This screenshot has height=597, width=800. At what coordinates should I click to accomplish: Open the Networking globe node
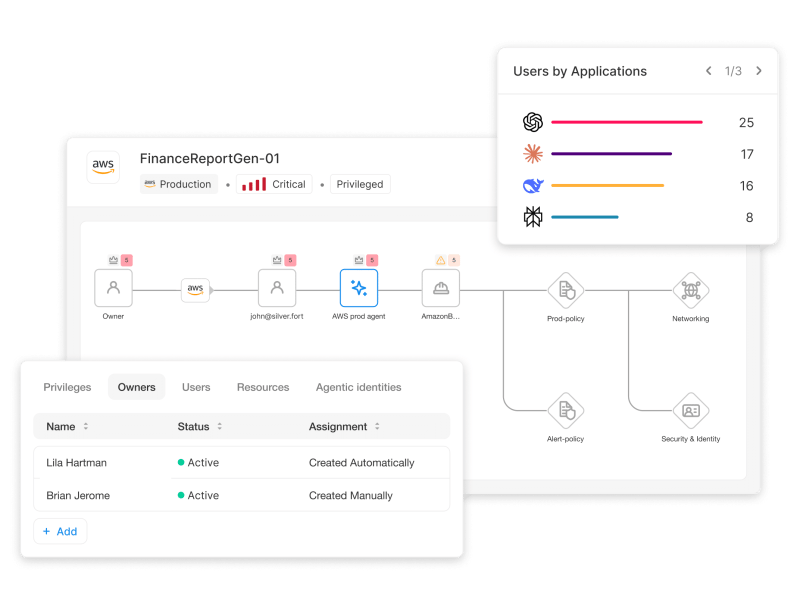pos(691,290)
